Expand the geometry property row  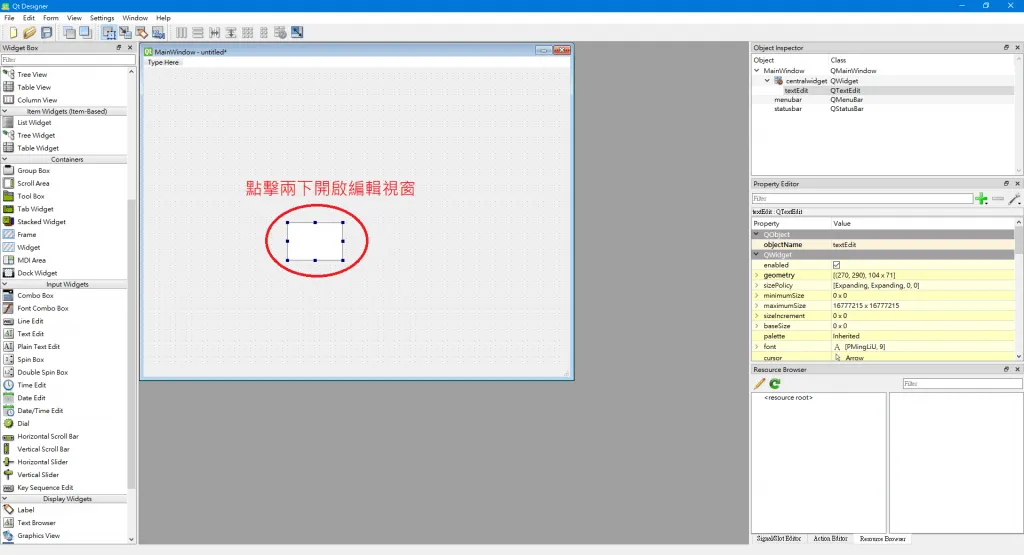[757, 275]
